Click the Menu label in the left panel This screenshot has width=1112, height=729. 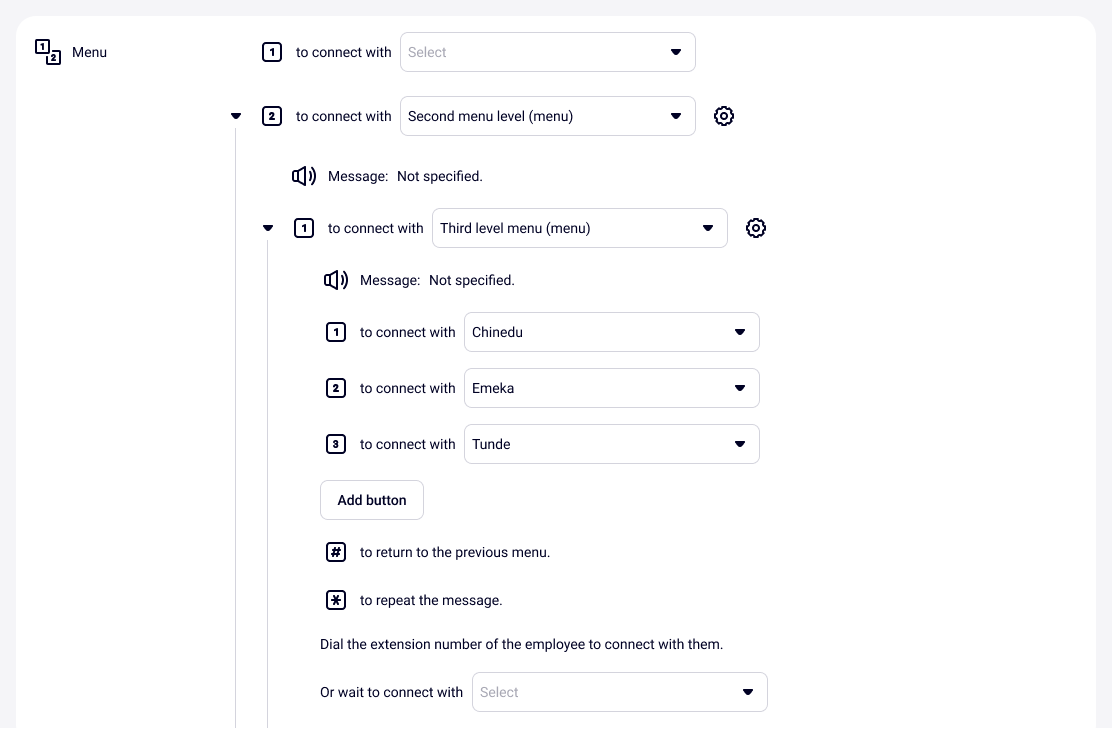tap(89, 52)
